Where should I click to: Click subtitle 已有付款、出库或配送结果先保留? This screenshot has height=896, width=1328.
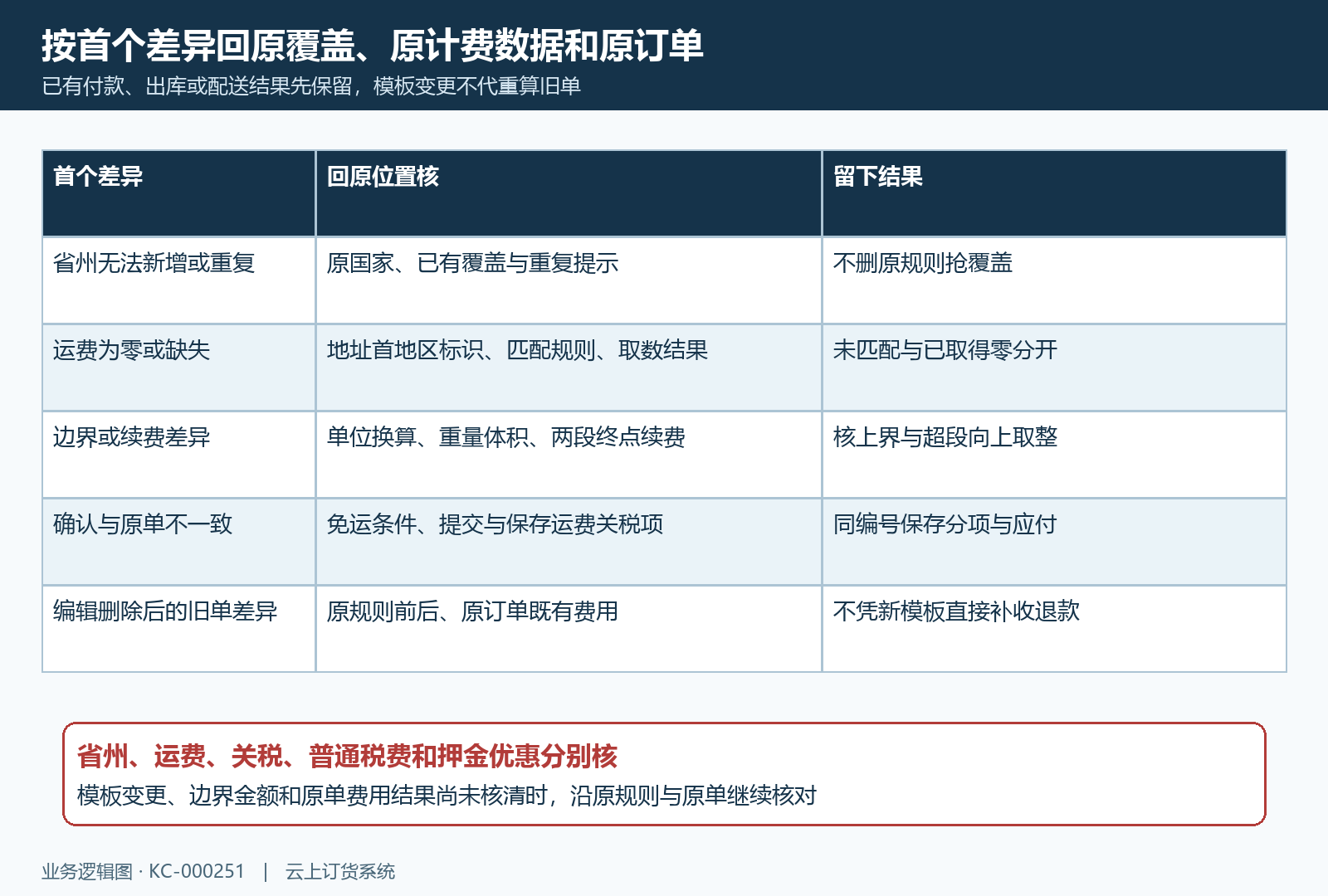coord(197,86)
